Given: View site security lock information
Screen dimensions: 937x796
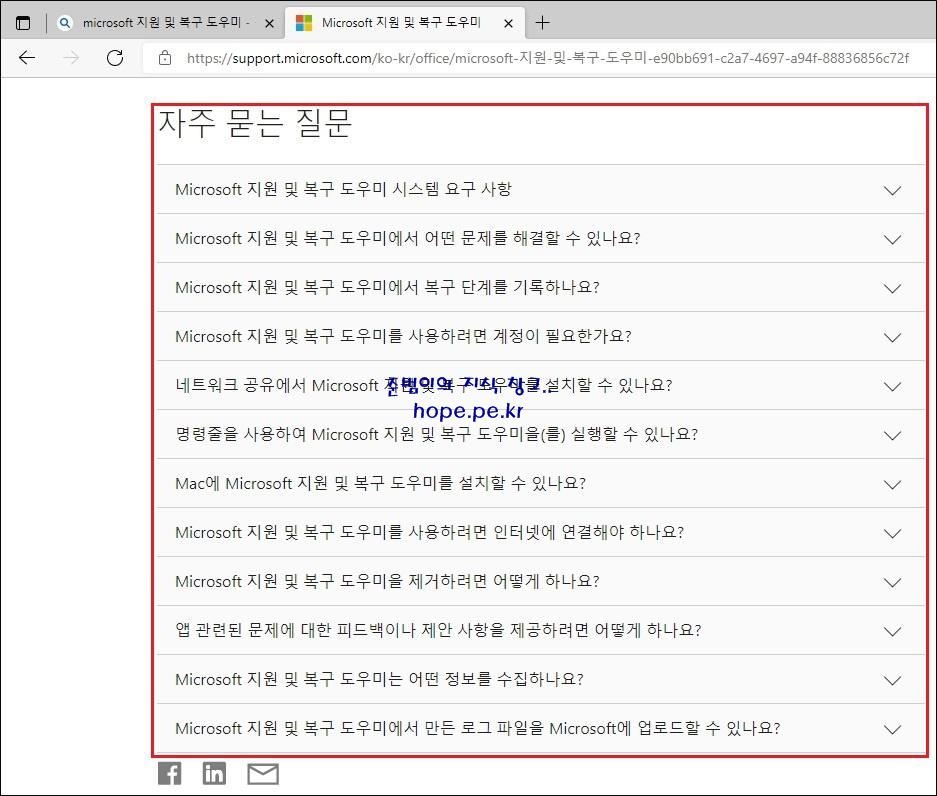Looking at the screenshot, I should [x=165, y=58].
